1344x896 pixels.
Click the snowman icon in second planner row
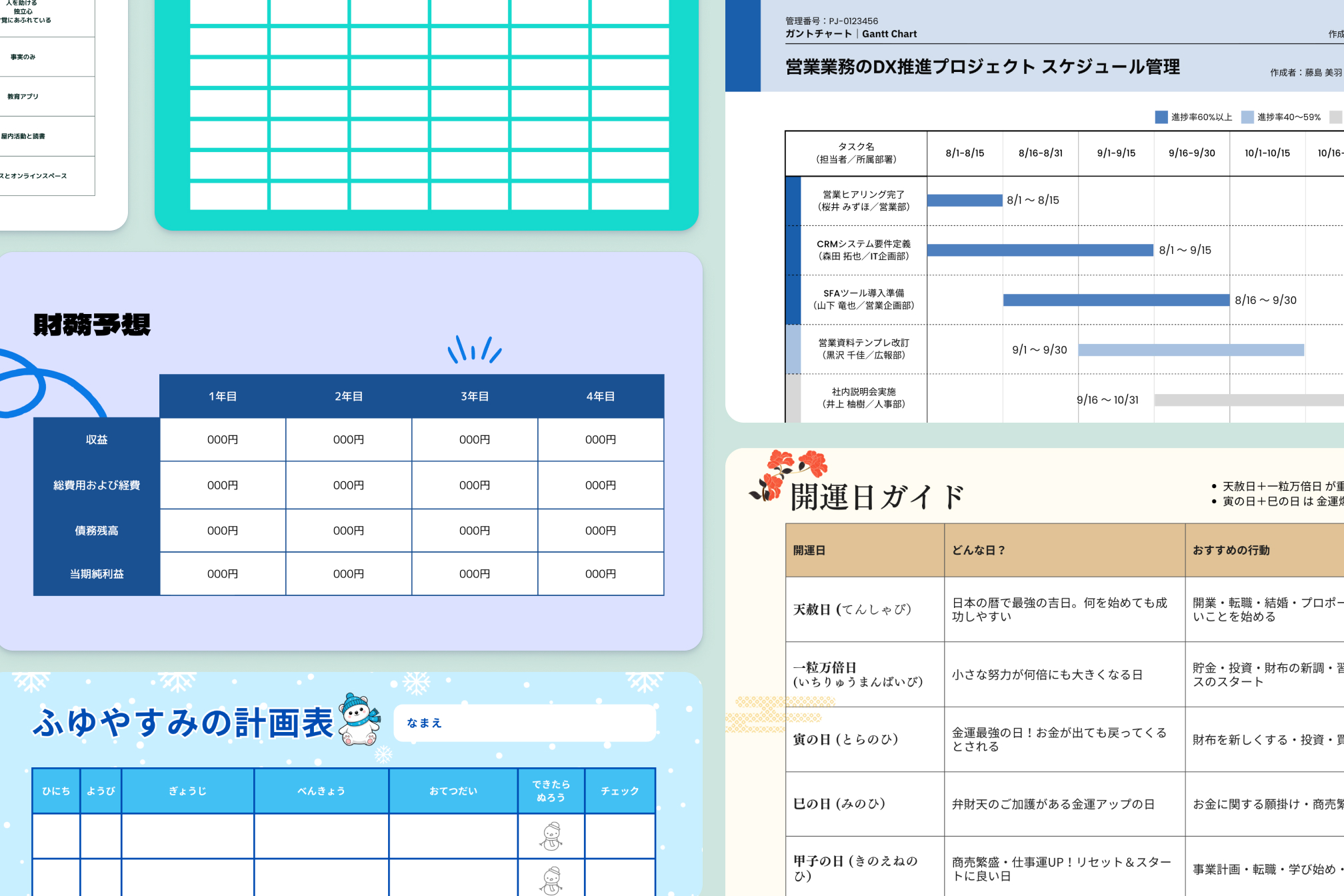tap(551, 880)
